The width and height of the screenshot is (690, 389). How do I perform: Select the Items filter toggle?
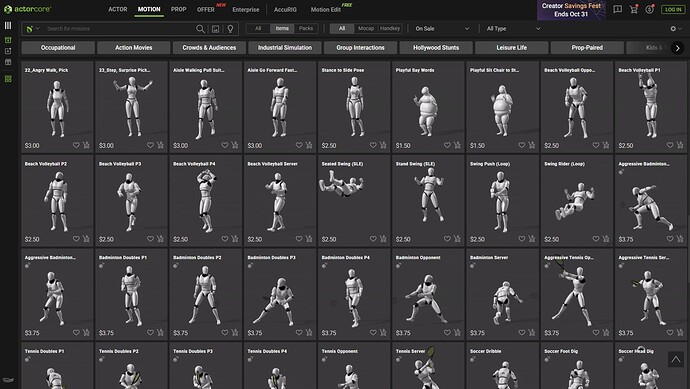coord(282,29)
